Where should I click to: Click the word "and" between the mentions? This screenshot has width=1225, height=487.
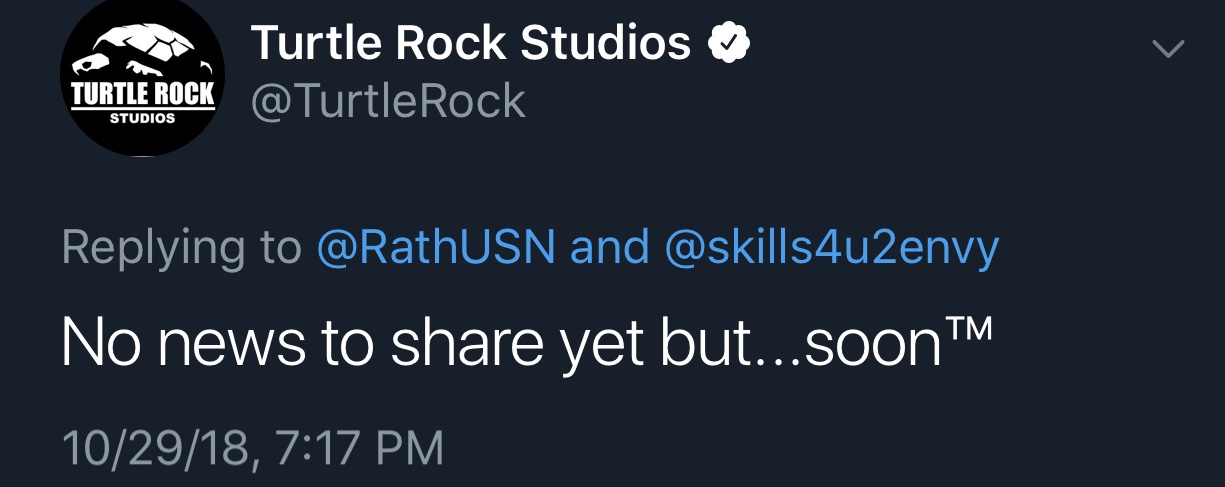click(609, 248)
